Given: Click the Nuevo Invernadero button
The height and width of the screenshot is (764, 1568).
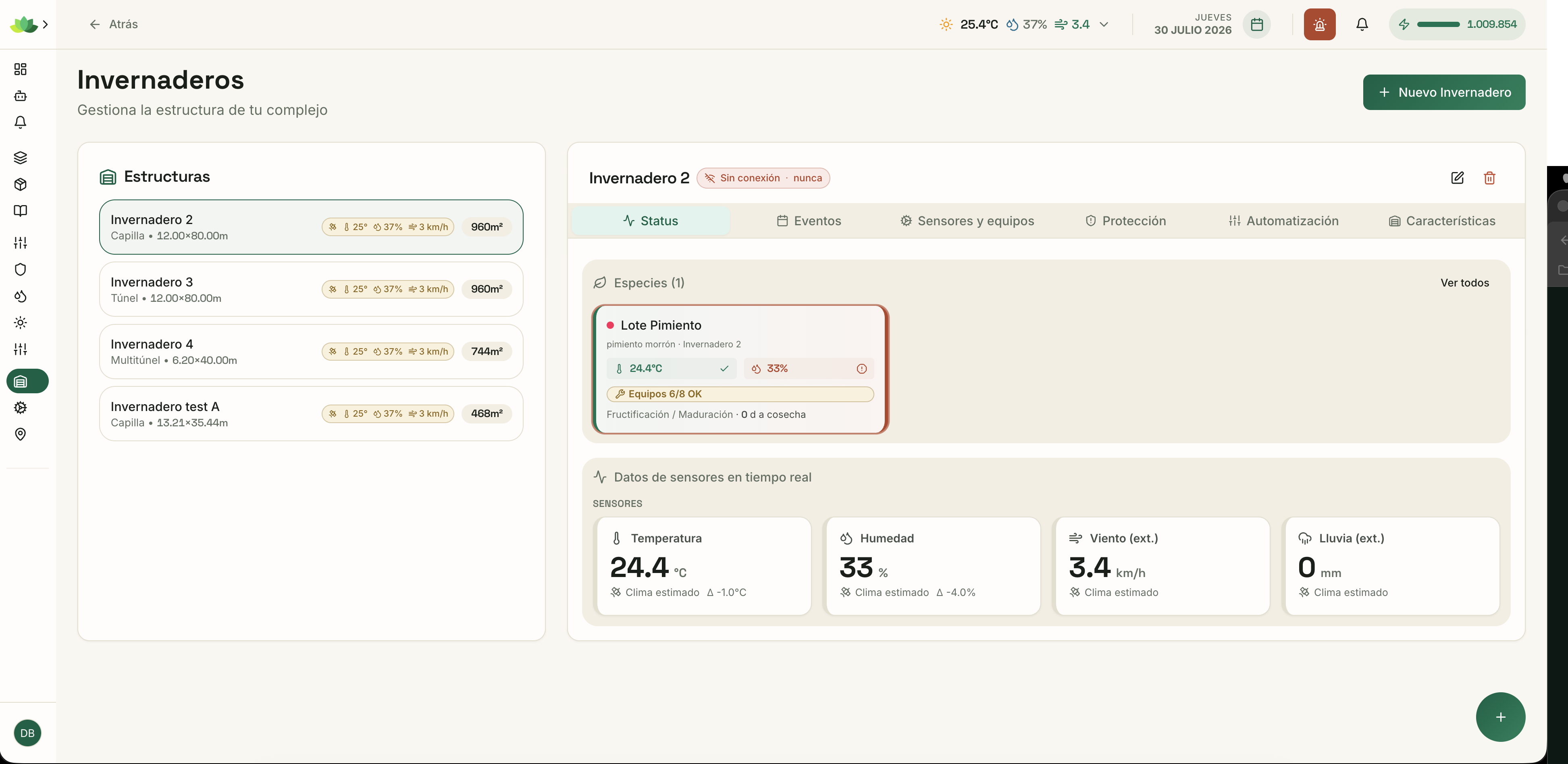Looking at the screenshot, I should coord(1444,92).
